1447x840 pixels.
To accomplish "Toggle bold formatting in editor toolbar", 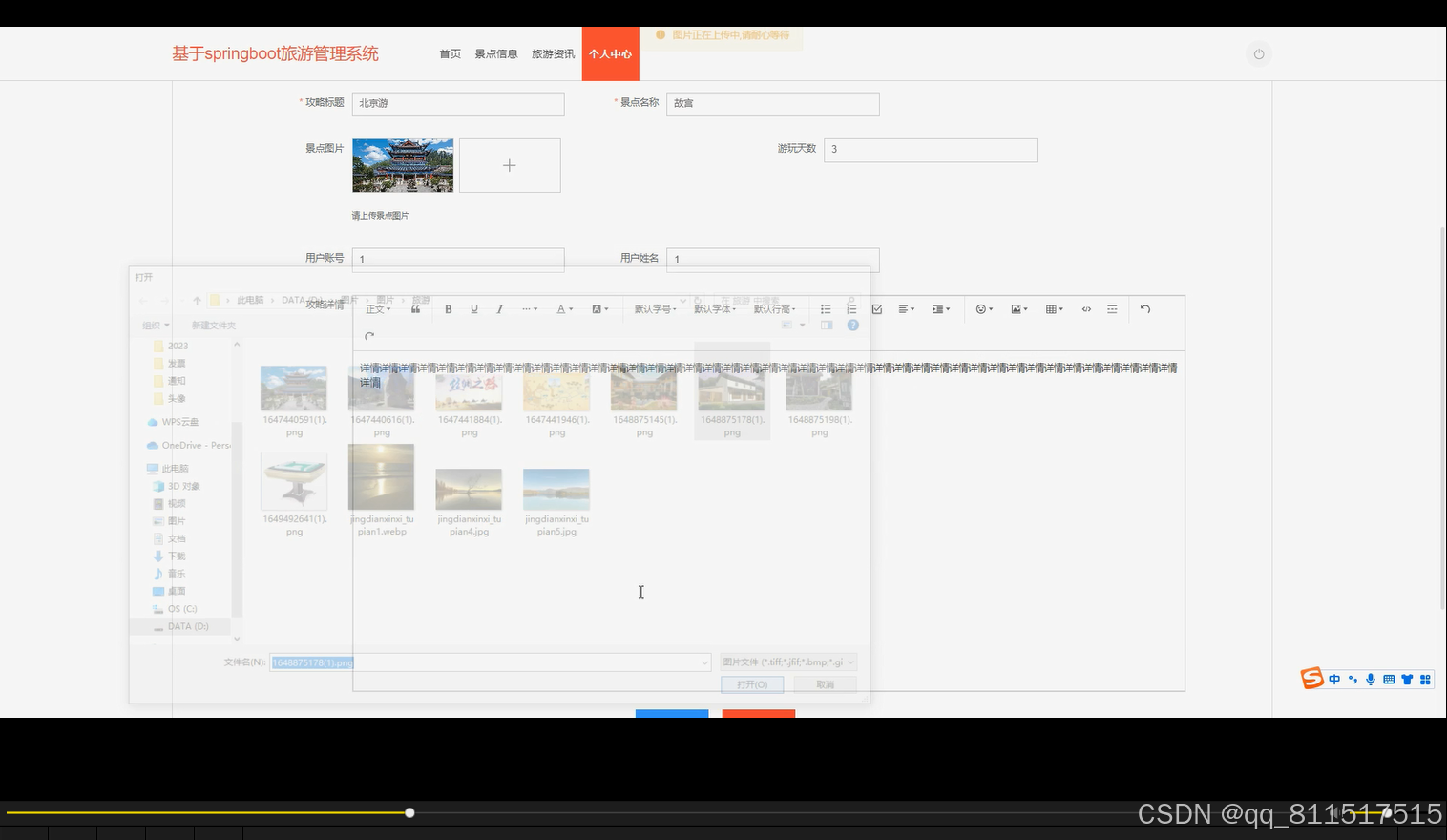I will pyautogui.click(x=448, y=309).
